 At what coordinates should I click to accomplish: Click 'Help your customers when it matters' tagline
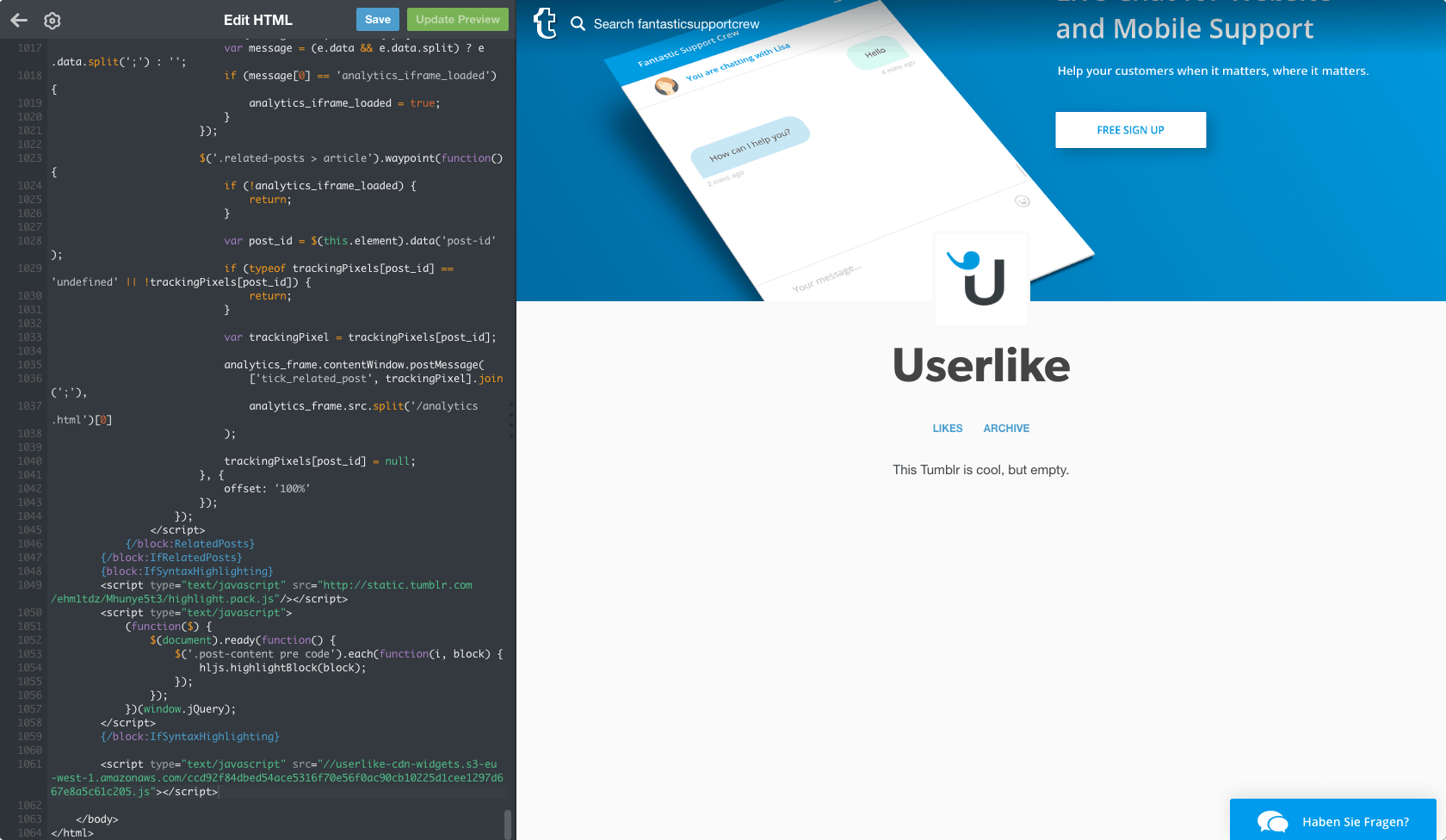pyautogui.click(x=1213, y=71)
